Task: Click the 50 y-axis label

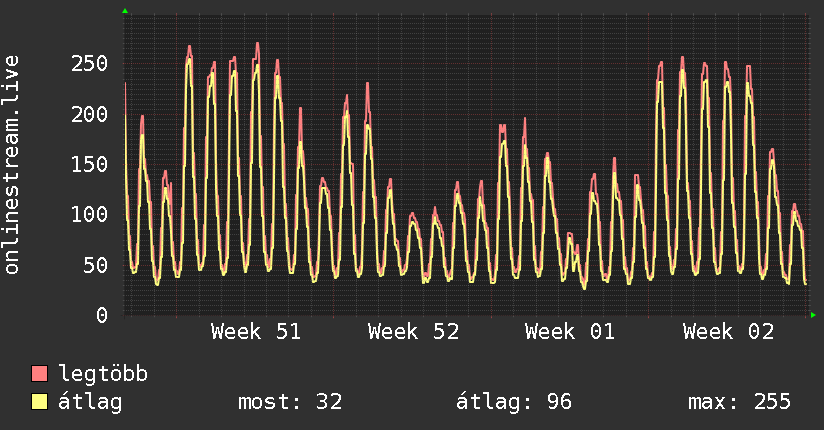Action: pos(96,265)
